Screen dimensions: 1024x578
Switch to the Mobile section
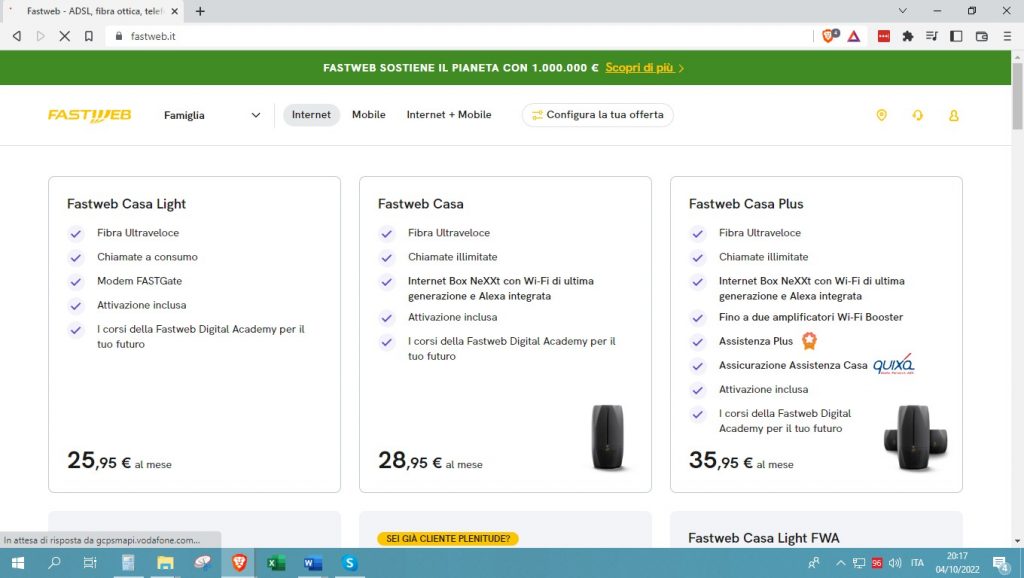(x=368, y=115)
